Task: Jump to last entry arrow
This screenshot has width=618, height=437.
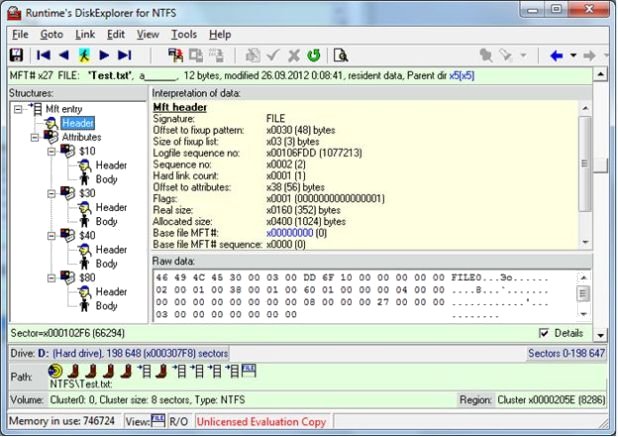Action: (x=125, y=56)
